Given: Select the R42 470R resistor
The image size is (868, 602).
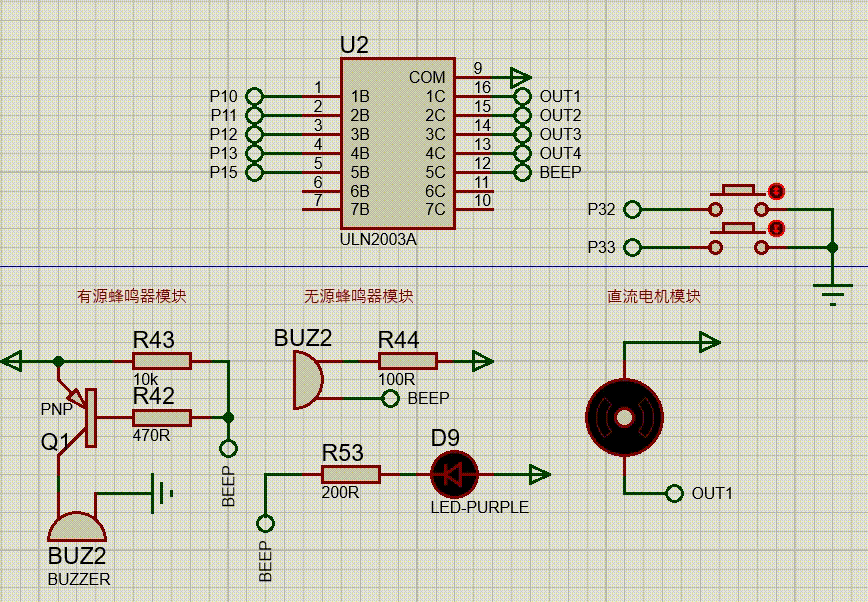Looking at the screenshot, I should point(162,418).
